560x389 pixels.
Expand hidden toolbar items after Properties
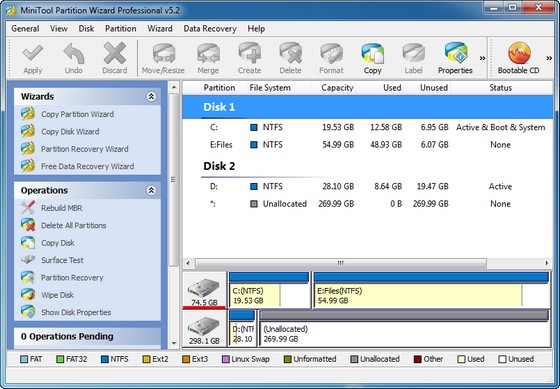pyautogui.click(x=482, y=58)
